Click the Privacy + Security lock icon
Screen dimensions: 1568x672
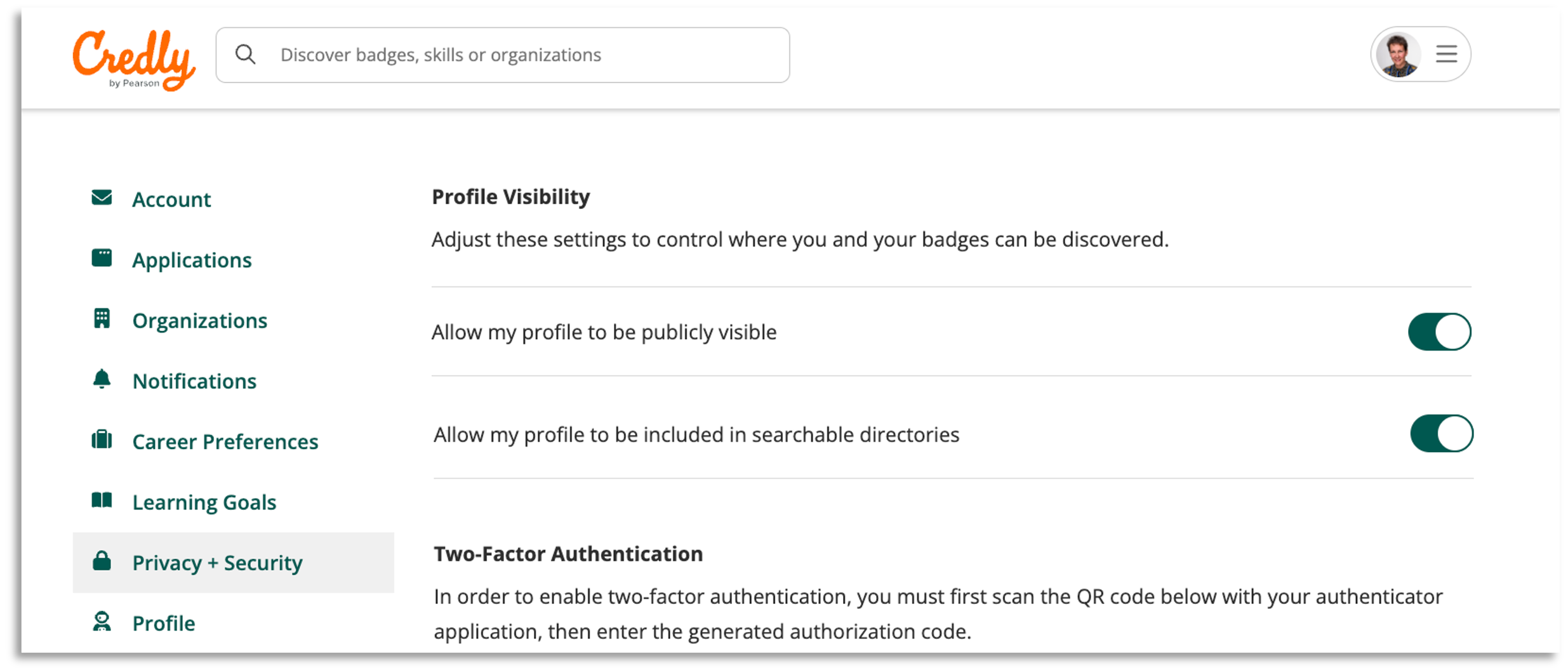pyautogui.click(x=102, y=561)
